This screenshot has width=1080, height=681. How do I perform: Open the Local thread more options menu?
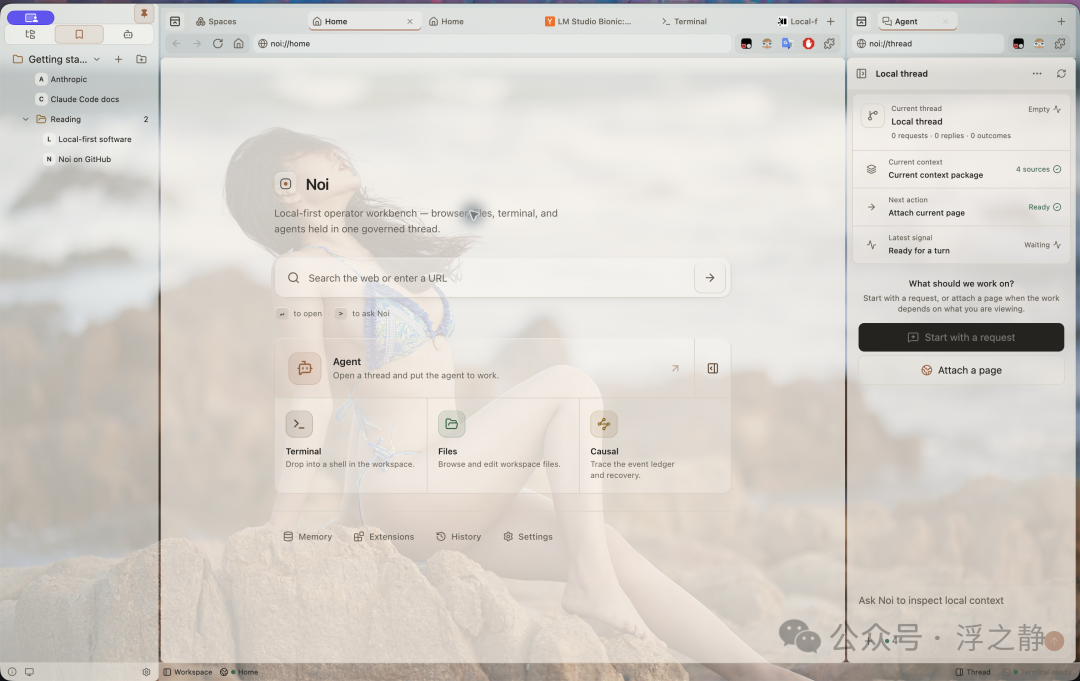pos(1037,74)
